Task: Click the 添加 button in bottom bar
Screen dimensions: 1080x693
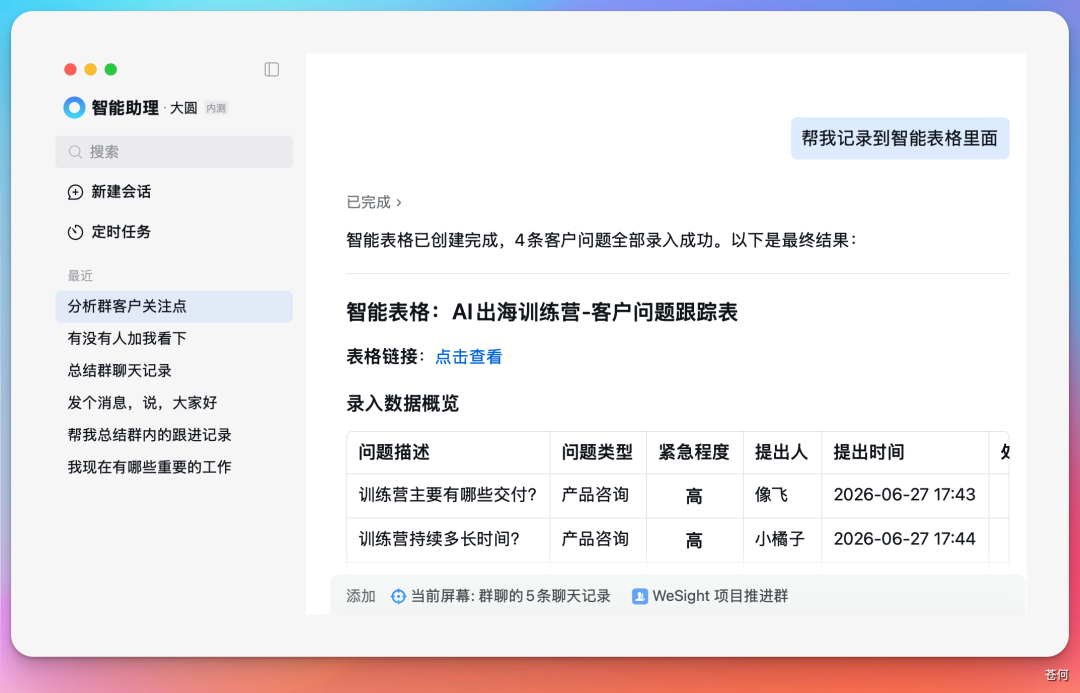Action: (361, 597)
